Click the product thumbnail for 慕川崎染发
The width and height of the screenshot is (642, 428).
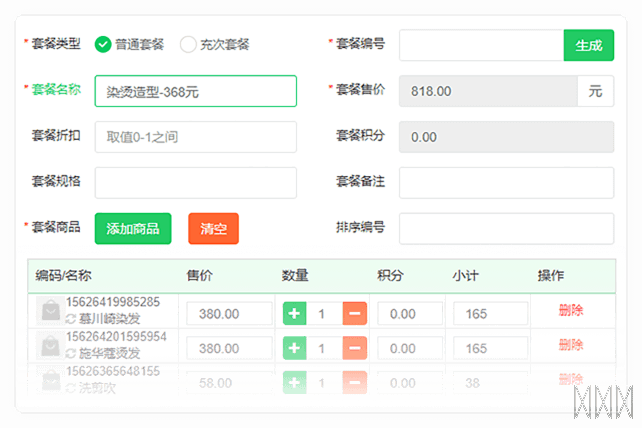click(x=50, y=310)
